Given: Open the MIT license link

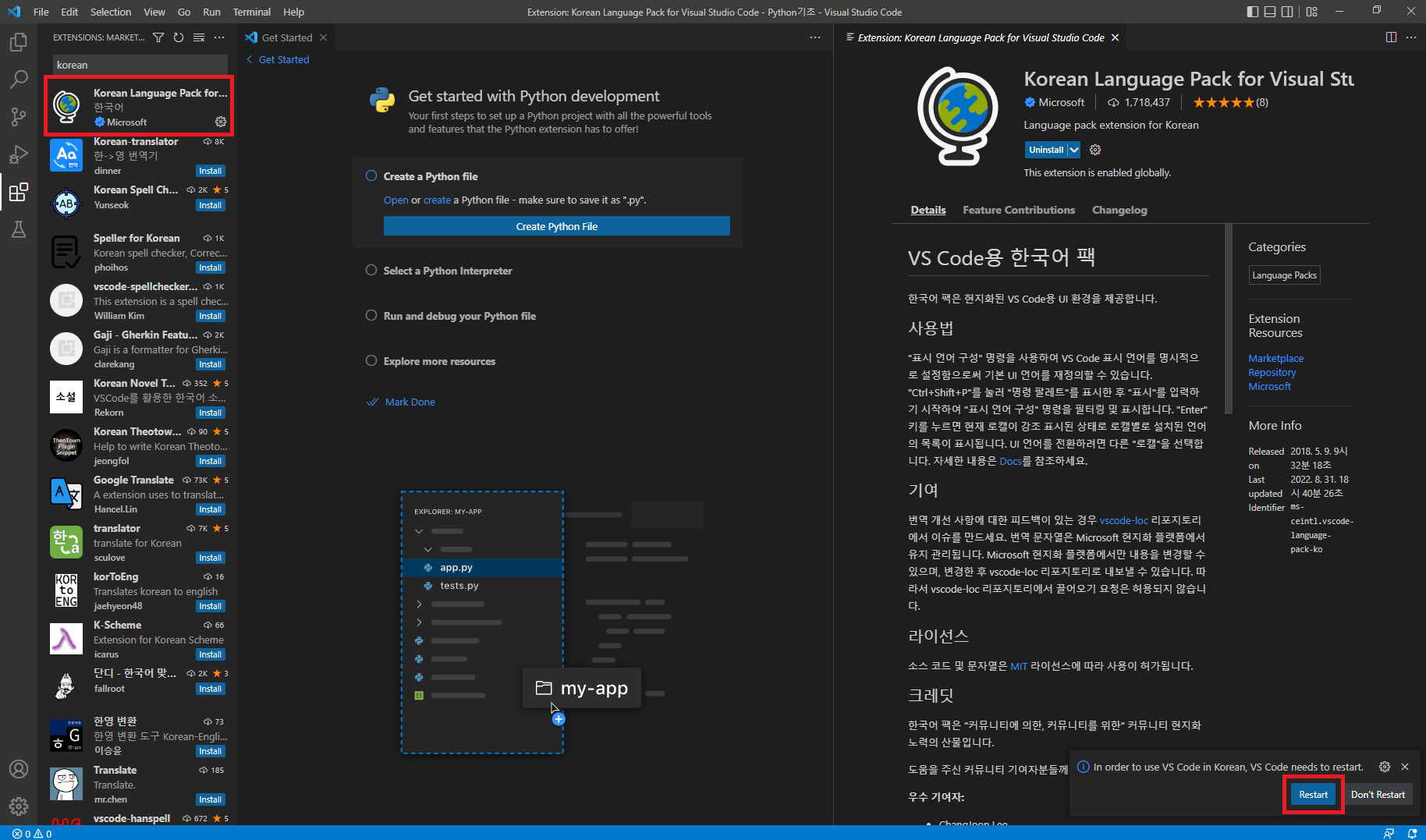Looking at the screenshot, I should click(1019, 666).
